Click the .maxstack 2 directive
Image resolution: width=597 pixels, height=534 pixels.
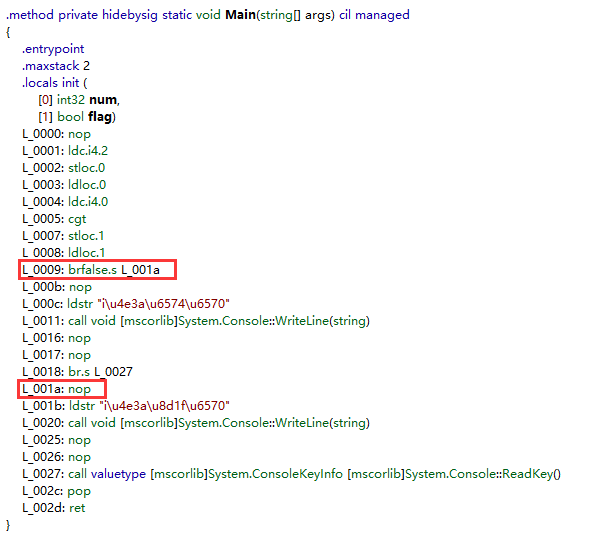click(56, 66)
